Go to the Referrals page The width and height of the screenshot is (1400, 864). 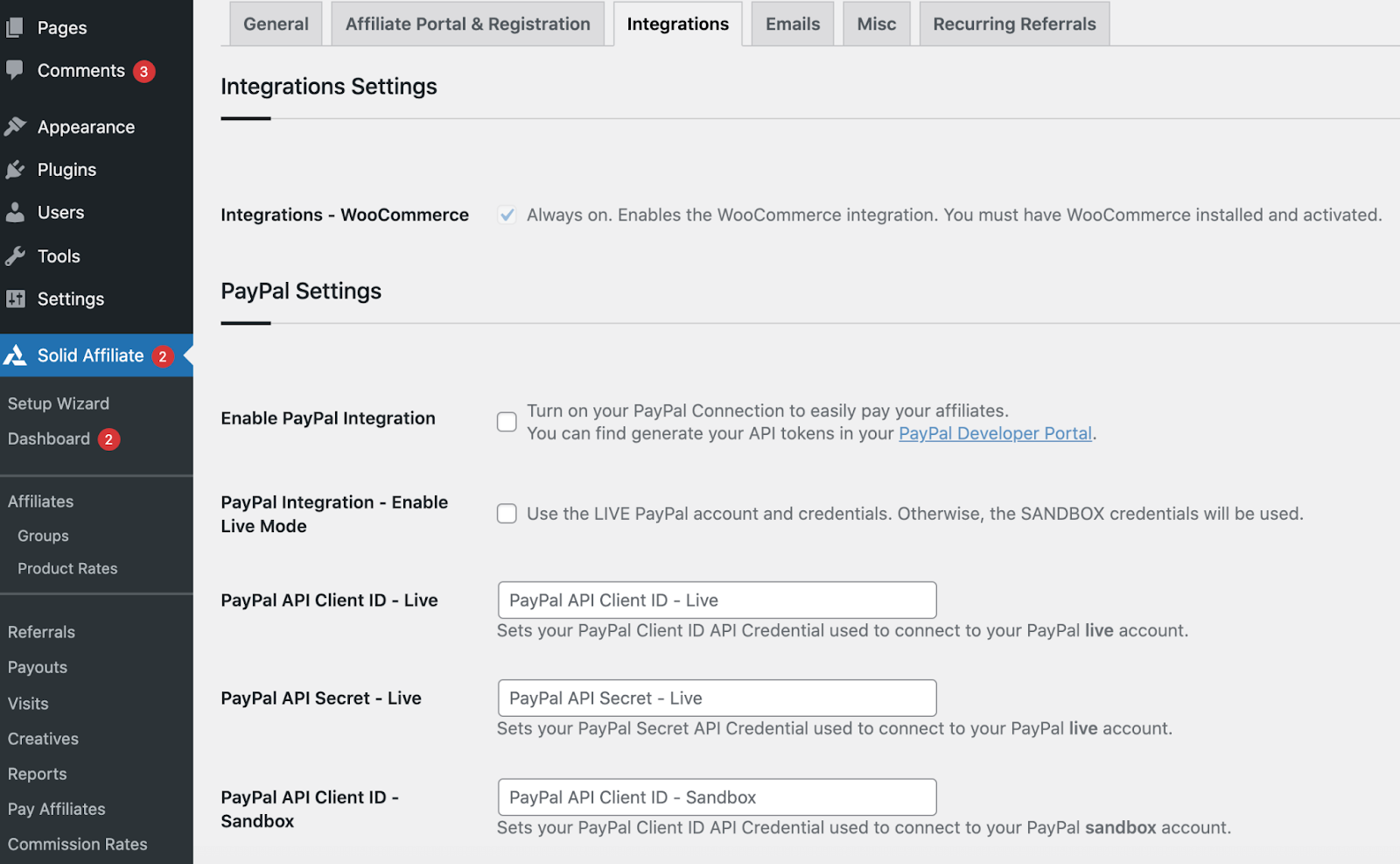coord(41,632)
